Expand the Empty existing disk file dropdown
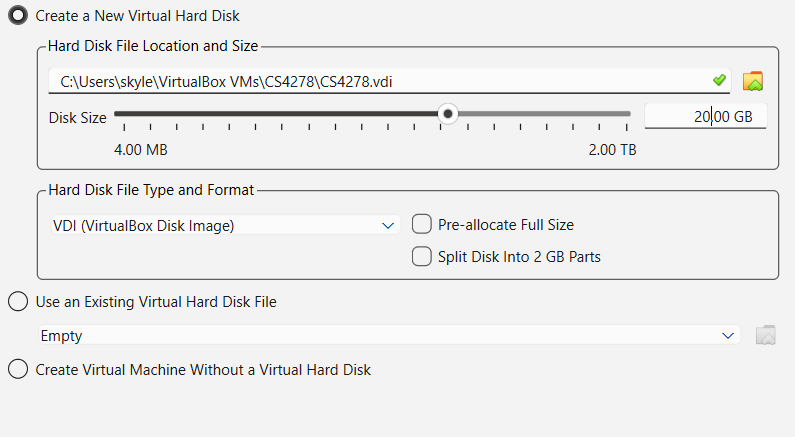 point(388,336)
